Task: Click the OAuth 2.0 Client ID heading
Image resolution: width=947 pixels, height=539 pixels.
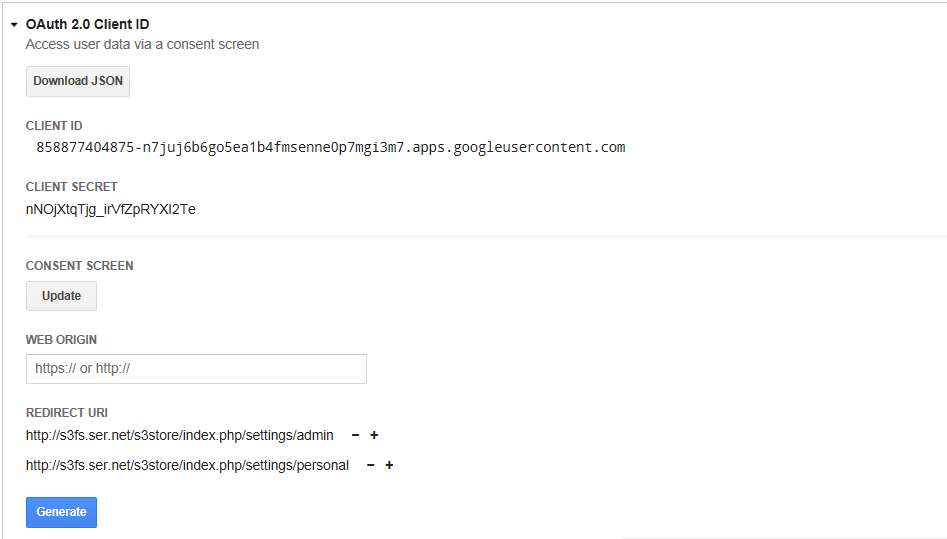Action: coord(88,24)
